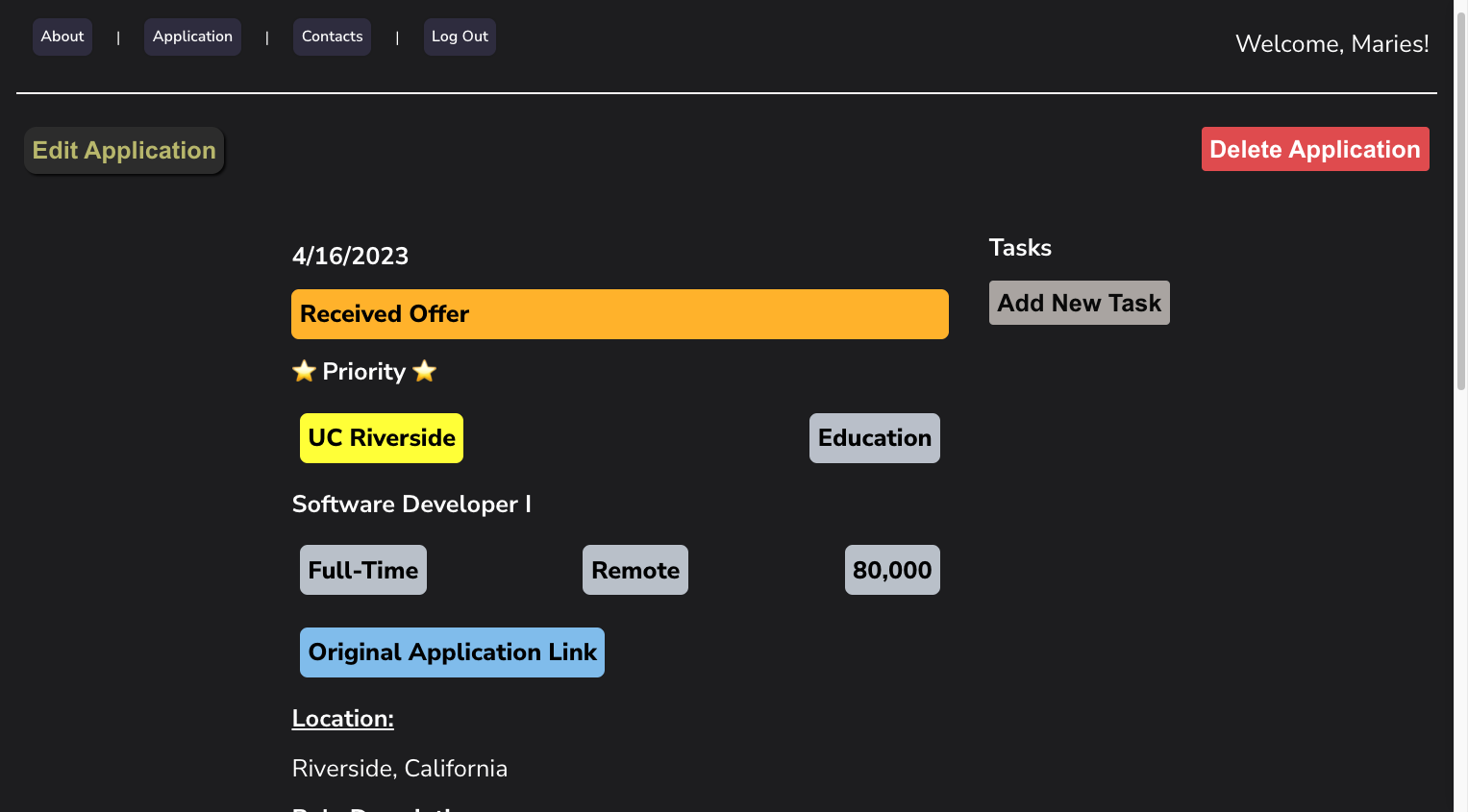The image size is (1468, 812).
Task: Click the Software Developer I title
Action: tap(411, 504)
